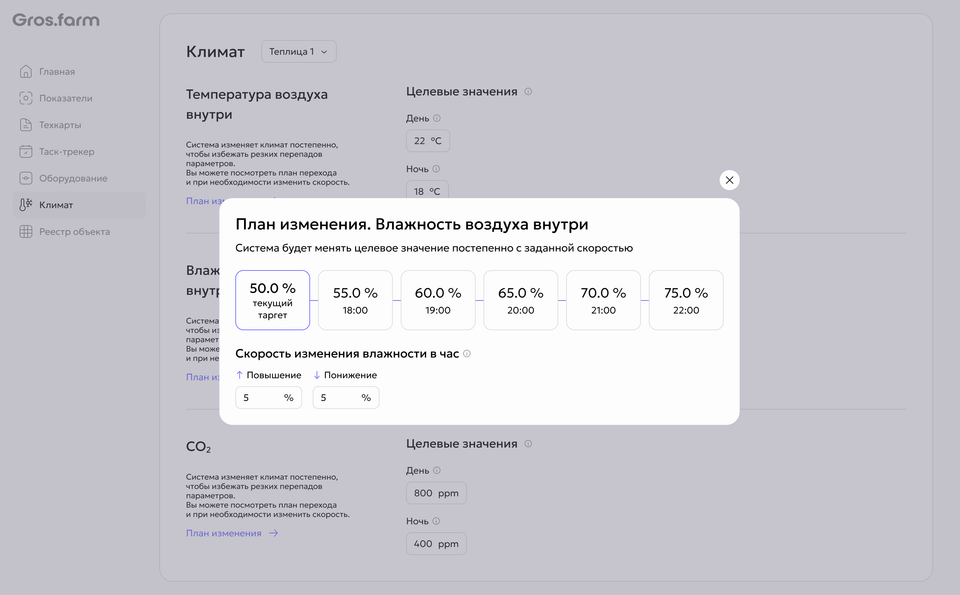Image resolution: width=960 pixels, height=595 pixels.
Task: Select the 60.0 % 19:00 step card
Action: pos(438,300)
